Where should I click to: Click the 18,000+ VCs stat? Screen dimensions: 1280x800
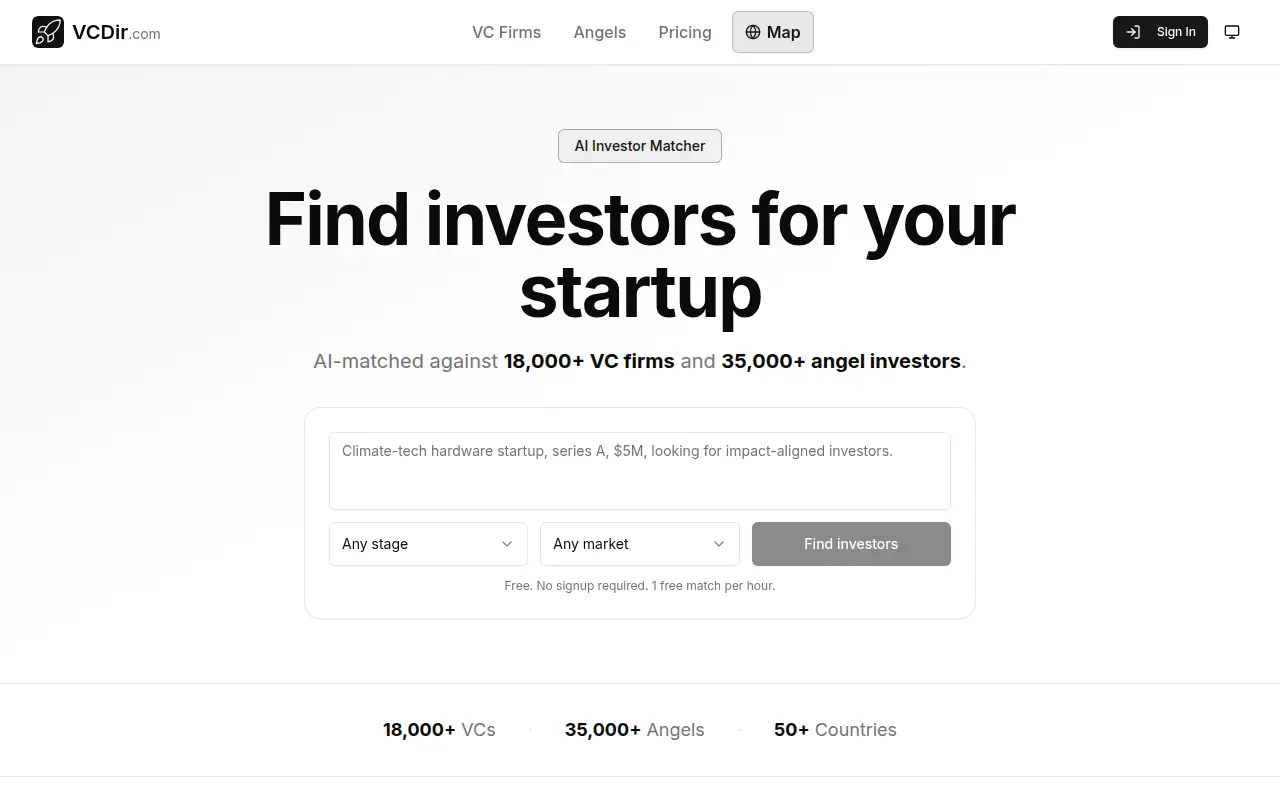pyautogui.click(x=439, y=730)
